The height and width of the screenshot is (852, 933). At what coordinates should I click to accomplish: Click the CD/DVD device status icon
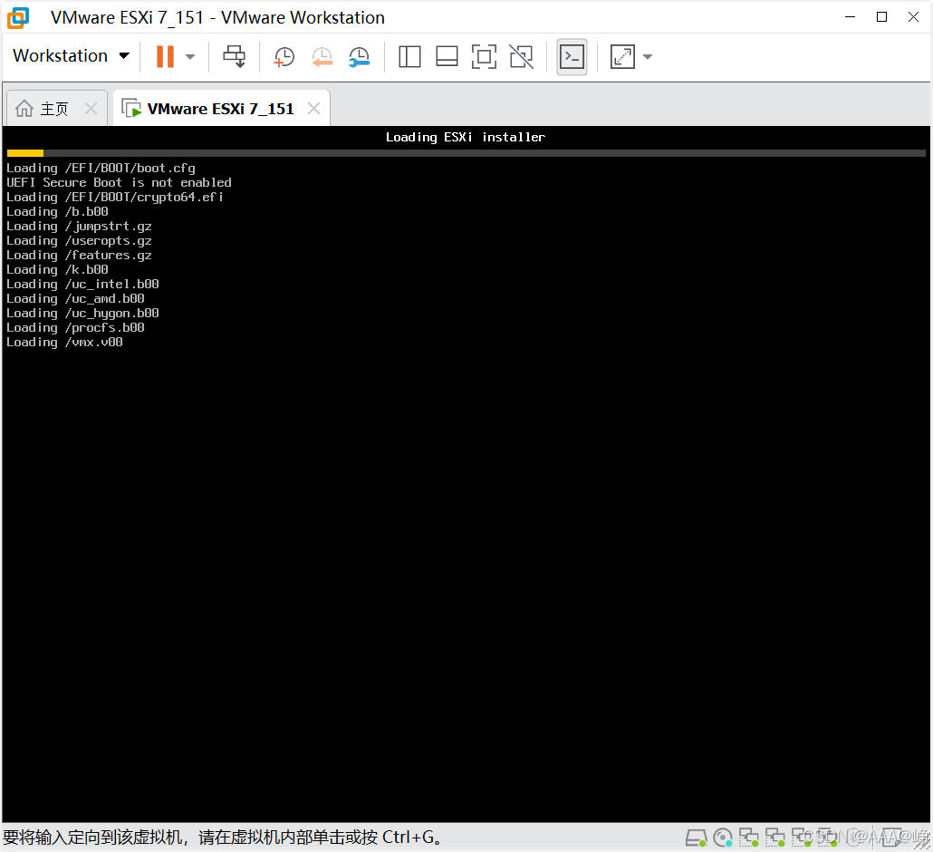(722, 838)
